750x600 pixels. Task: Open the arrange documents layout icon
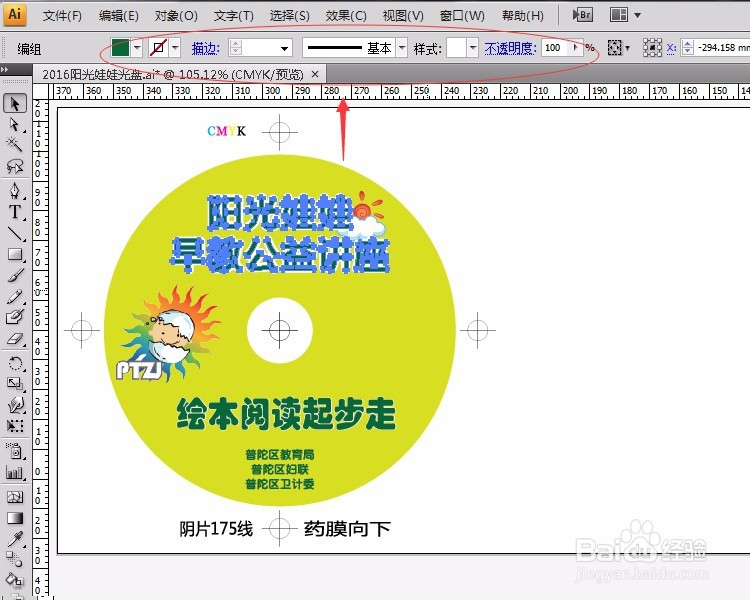point(618,15)
